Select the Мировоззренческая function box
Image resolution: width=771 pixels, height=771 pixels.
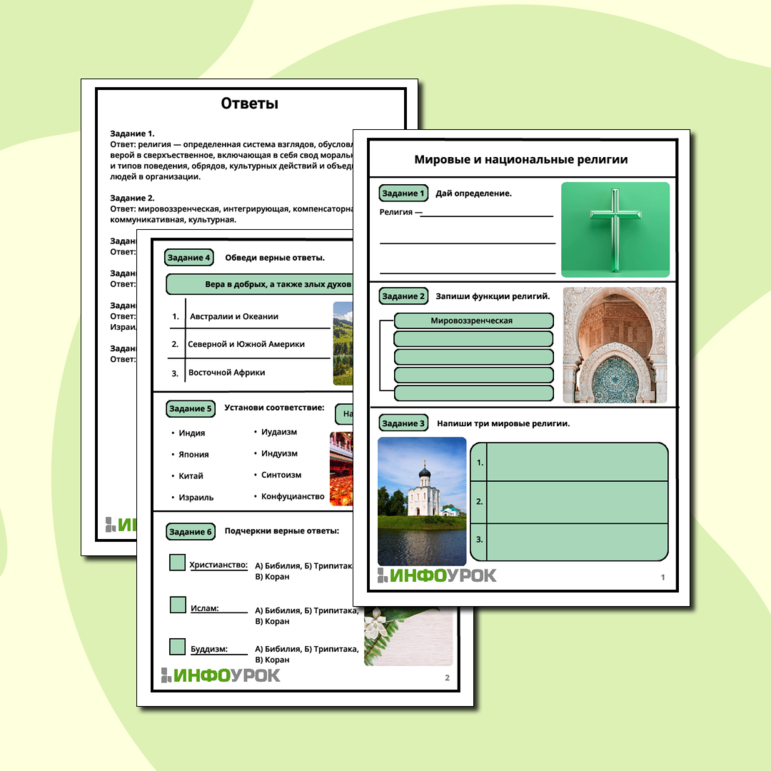[473, 321]
